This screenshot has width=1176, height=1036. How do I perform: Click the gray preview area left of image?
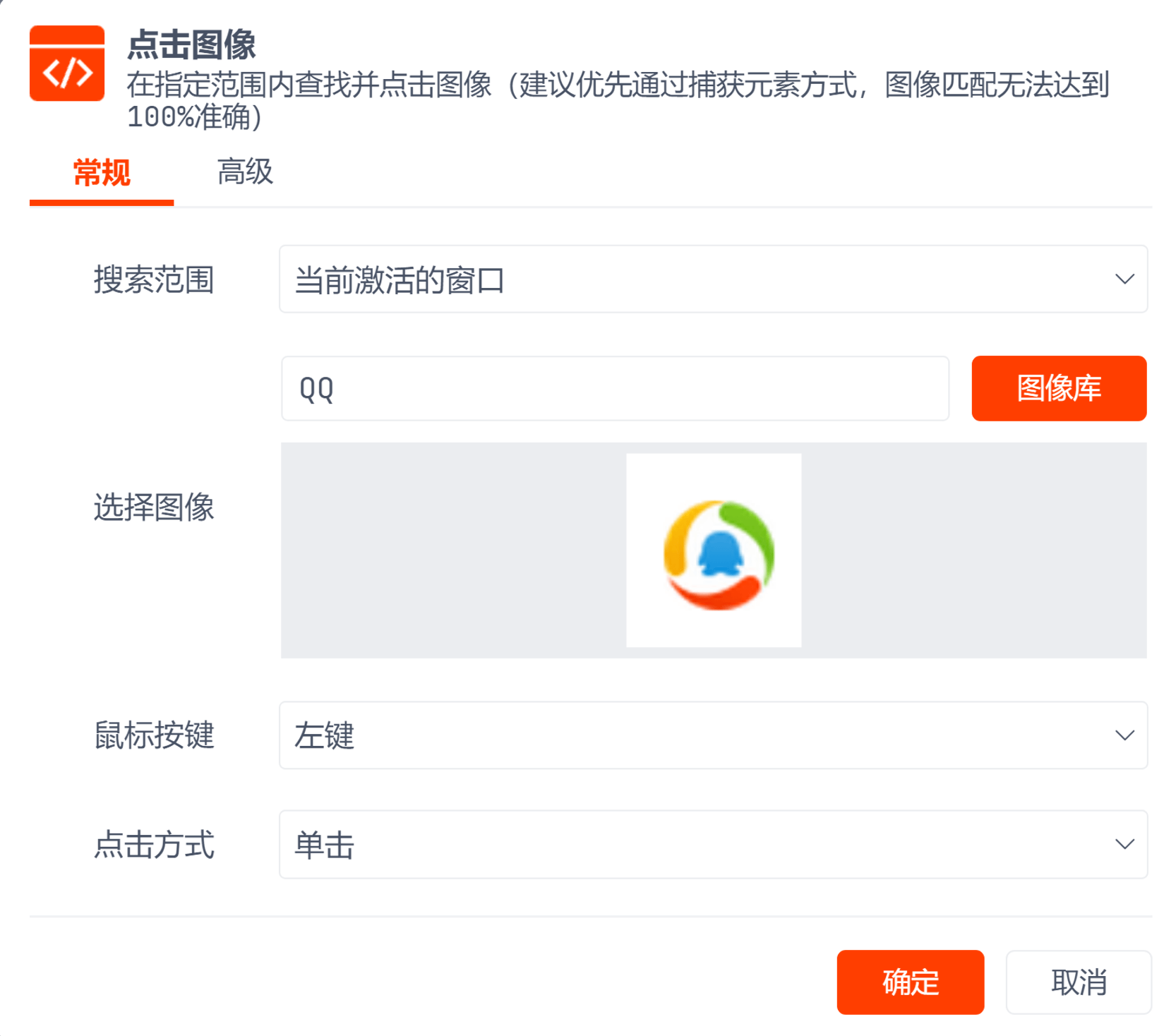[452, 551]
